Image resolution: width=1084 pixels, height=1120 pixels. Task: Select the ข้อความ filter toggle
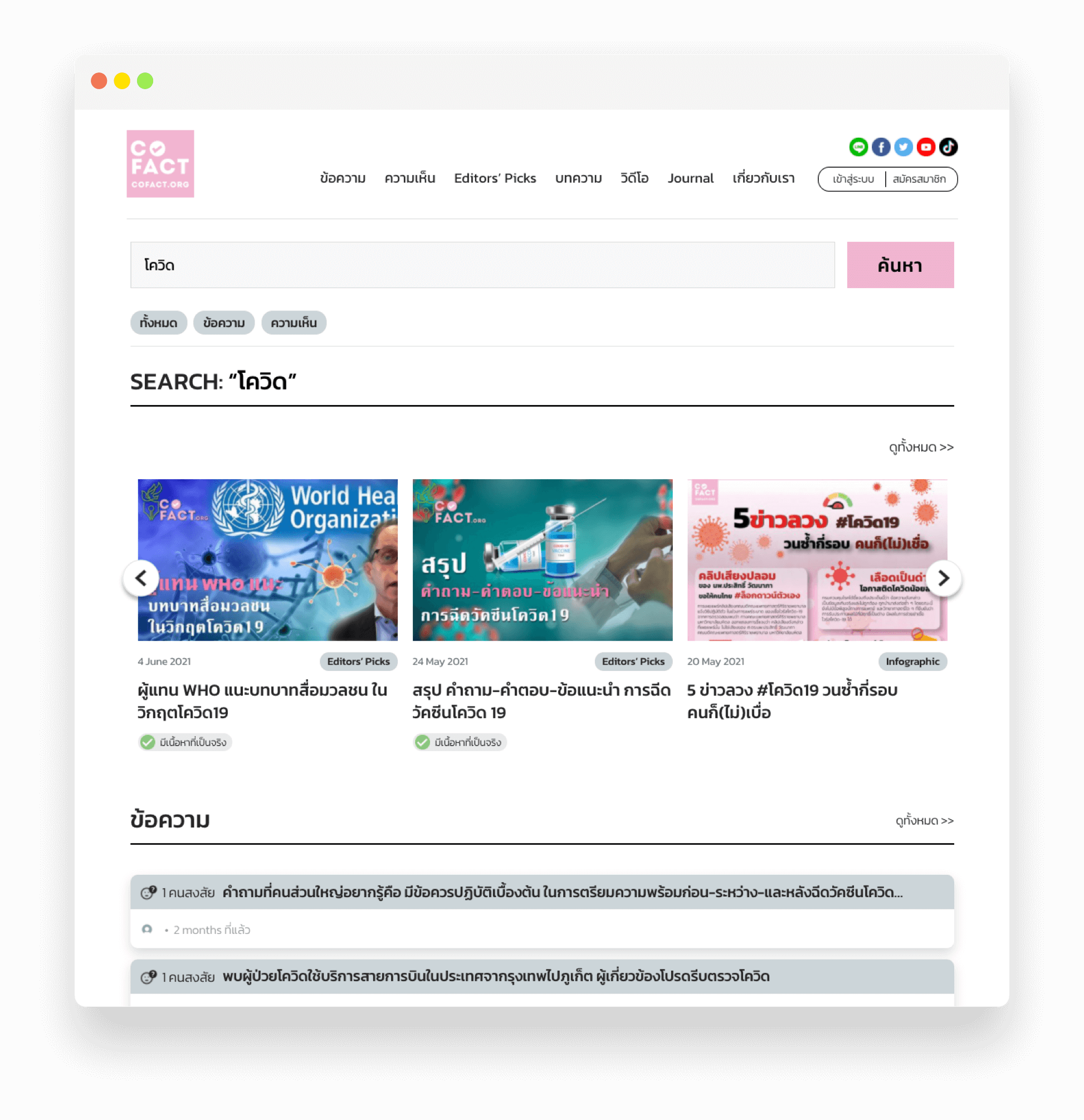point(224,322)
